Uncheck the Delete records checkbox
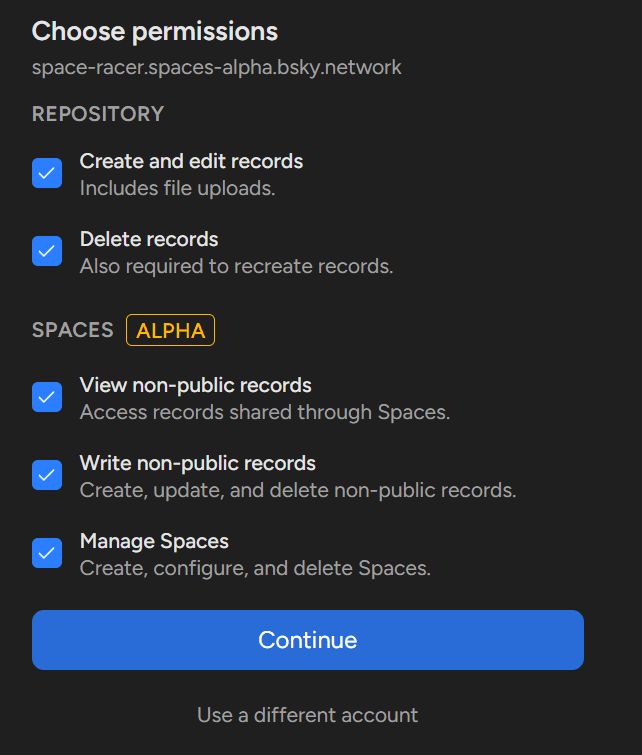Screen dimensions: 642x755 (47, 251)
